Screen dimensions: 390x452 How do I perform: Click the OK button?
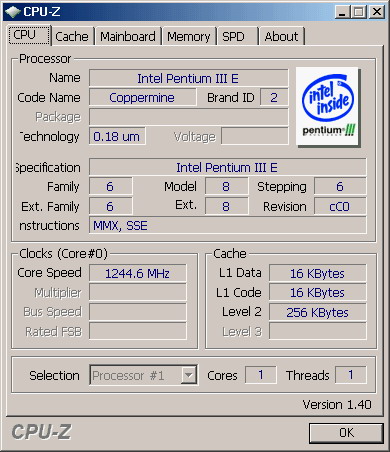tap(346, 433)
